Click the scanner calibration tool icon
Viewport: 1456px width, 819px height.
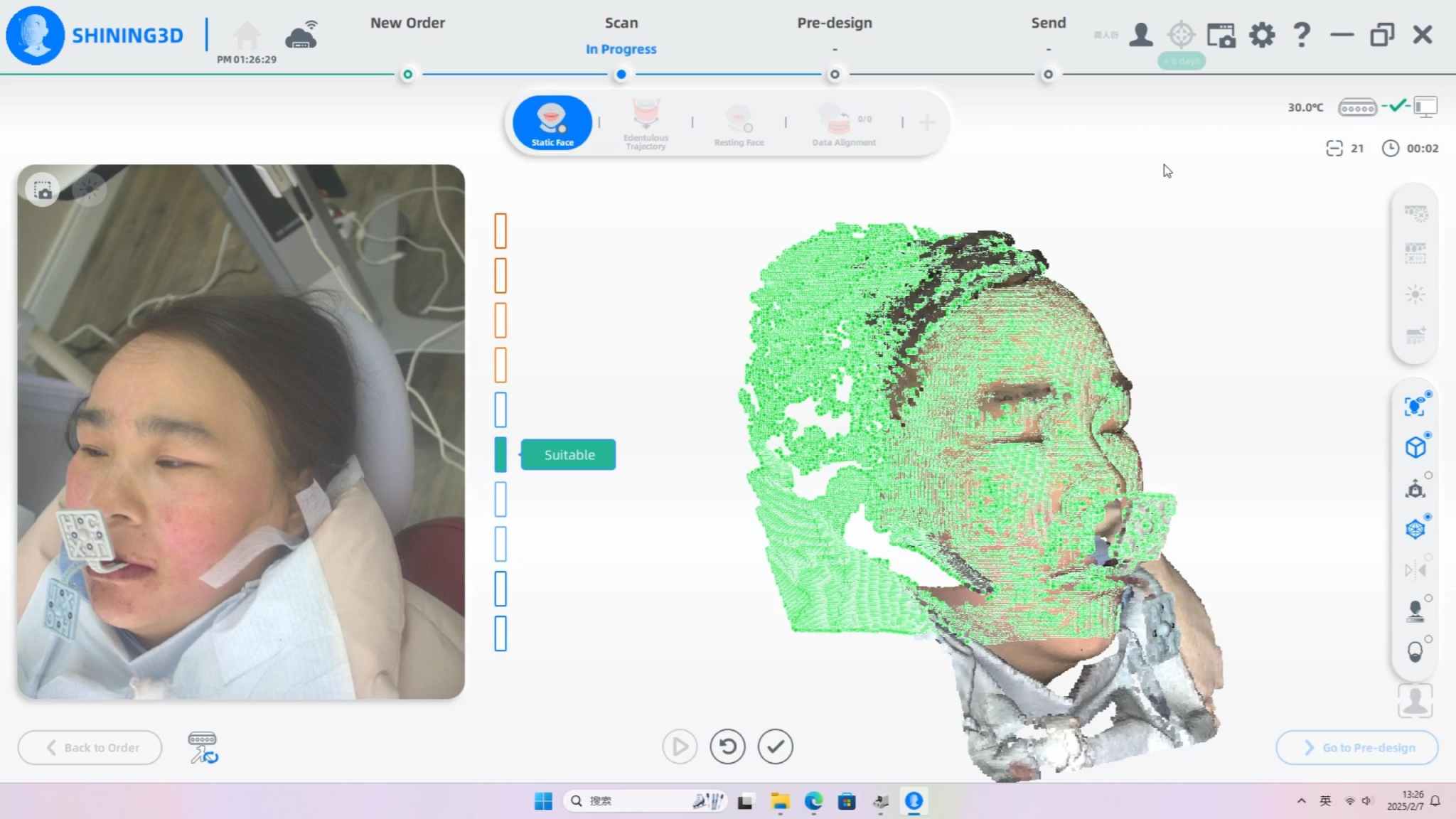point(203,748)
